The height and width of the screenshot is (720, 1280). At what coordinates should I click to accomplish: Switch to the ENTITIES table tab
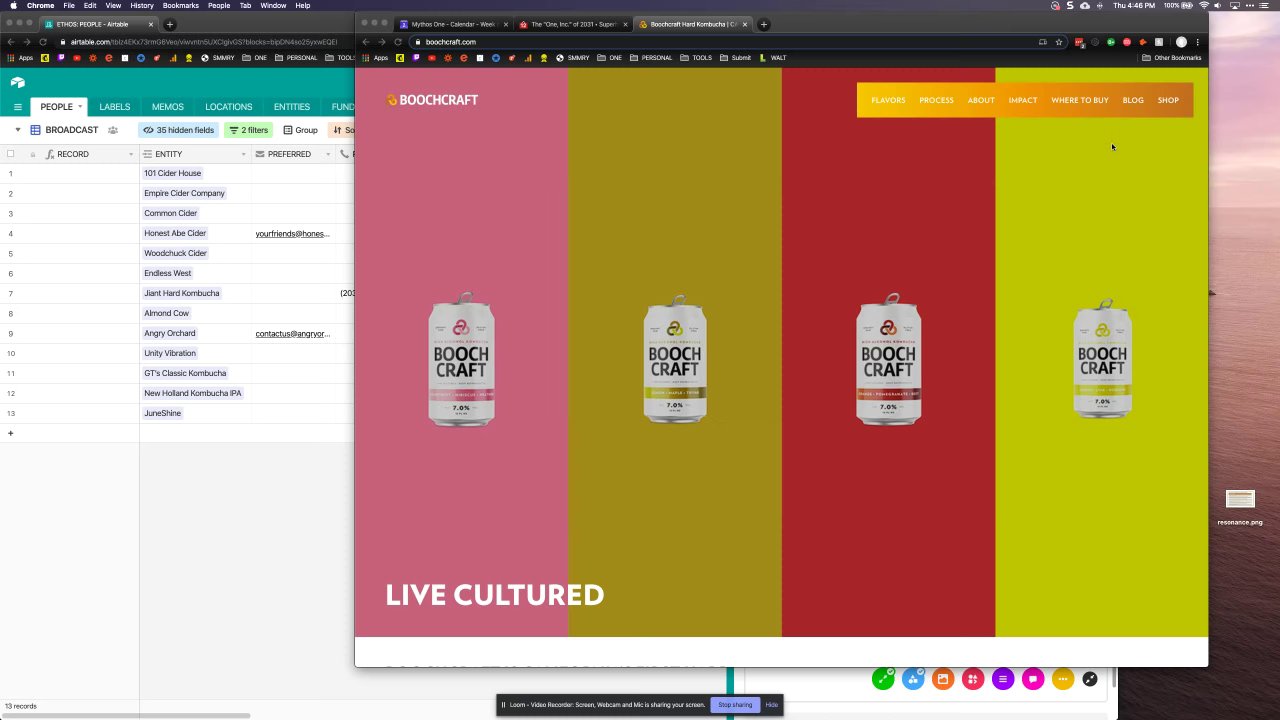point(292,107)
